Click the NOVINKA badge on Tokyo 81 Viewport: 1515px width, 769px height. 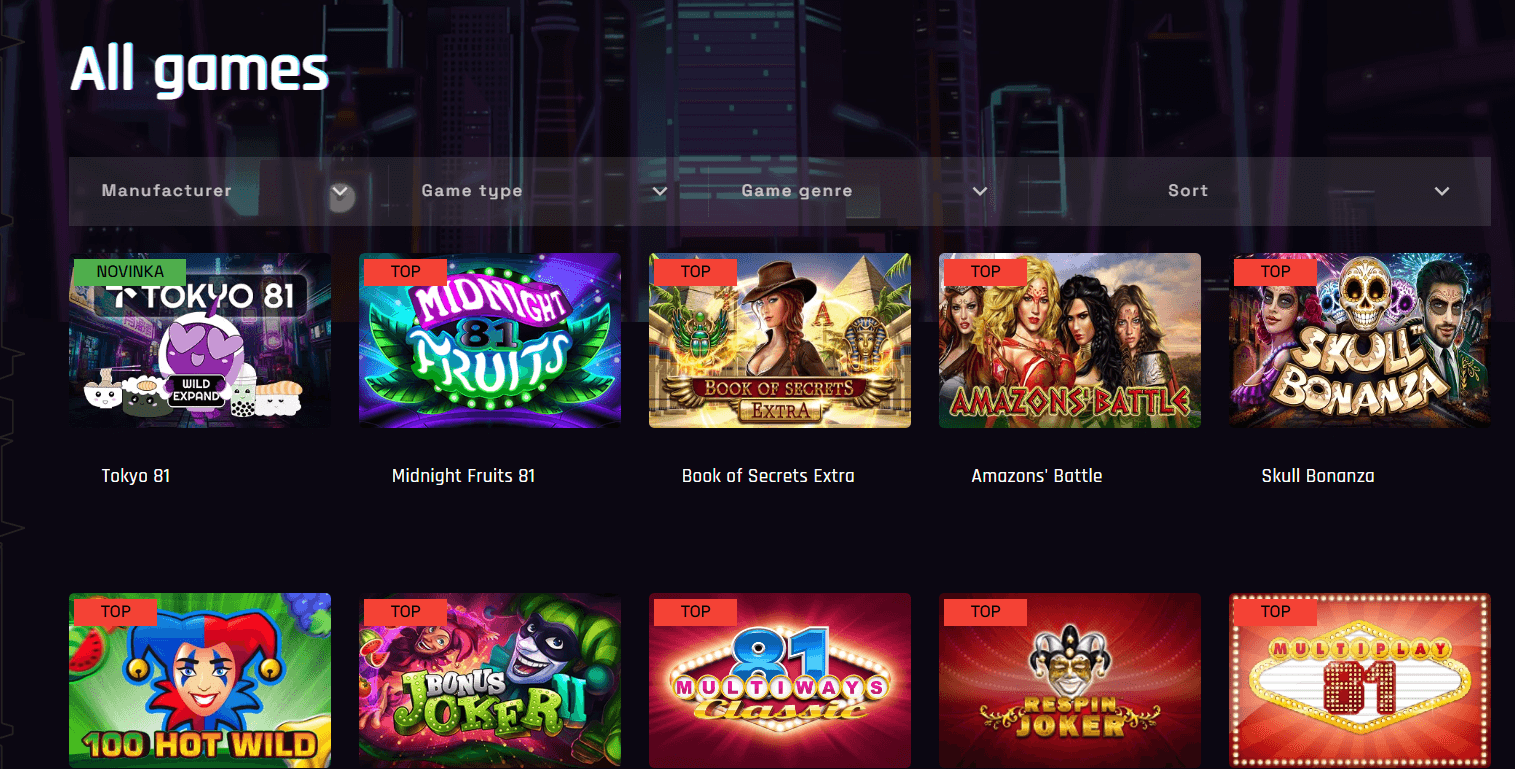130,271
